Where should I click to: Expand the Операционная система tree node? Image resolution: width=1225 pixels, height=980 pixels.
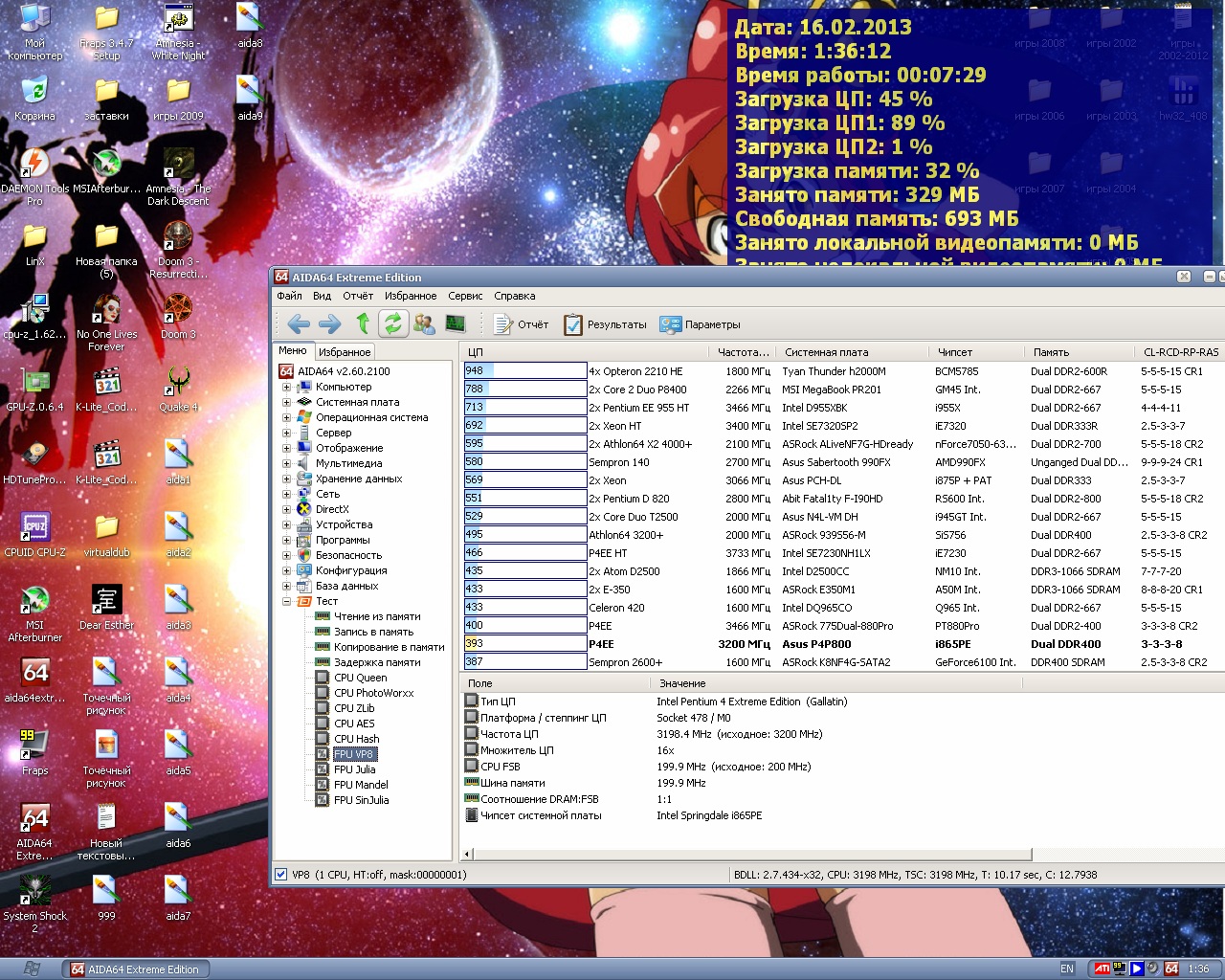tap(286, 417)
